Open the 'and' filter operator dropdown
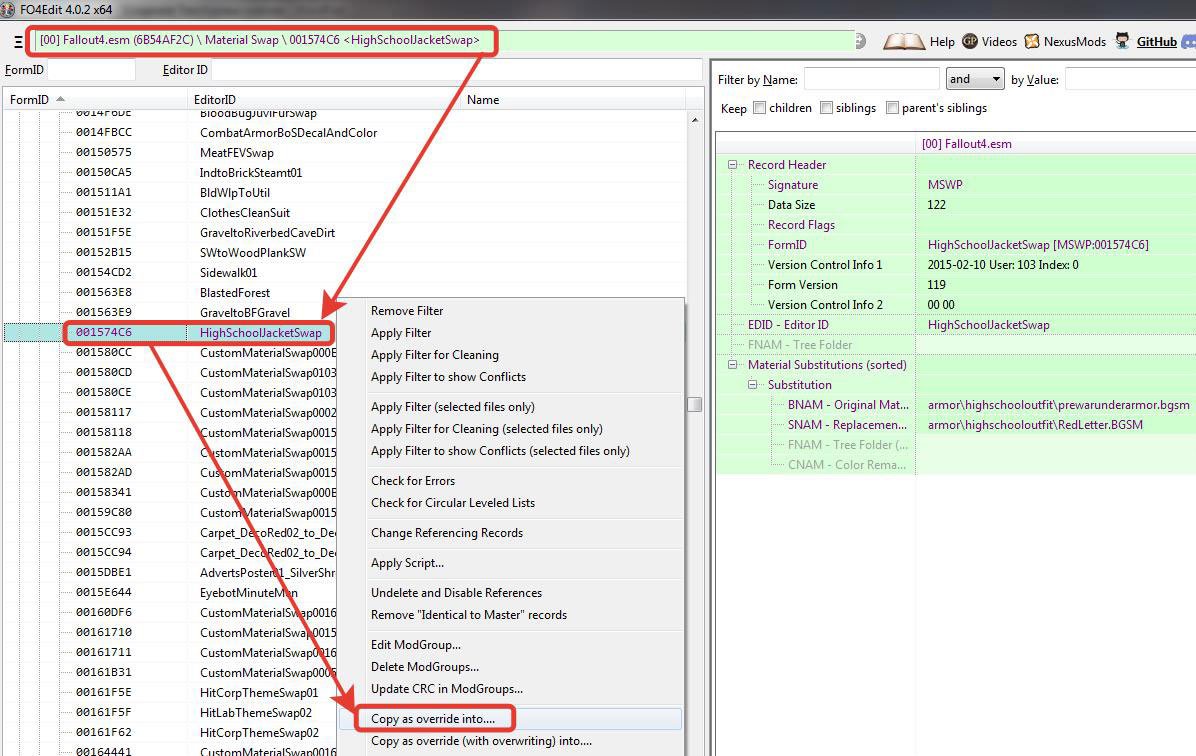This screenshot has height=756, width=1196. [x=974, y=79]
